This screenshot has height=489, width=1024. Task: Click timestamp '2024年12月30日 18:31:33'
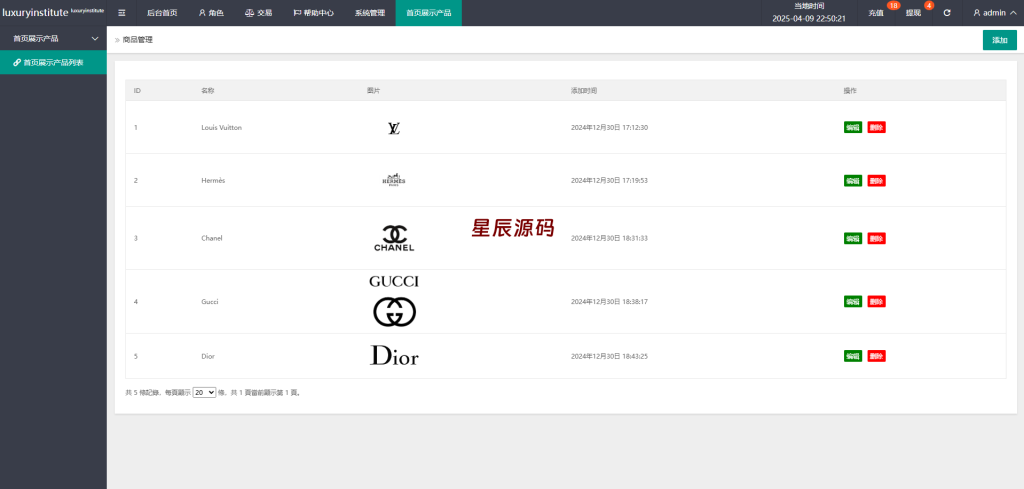[609, 238]
